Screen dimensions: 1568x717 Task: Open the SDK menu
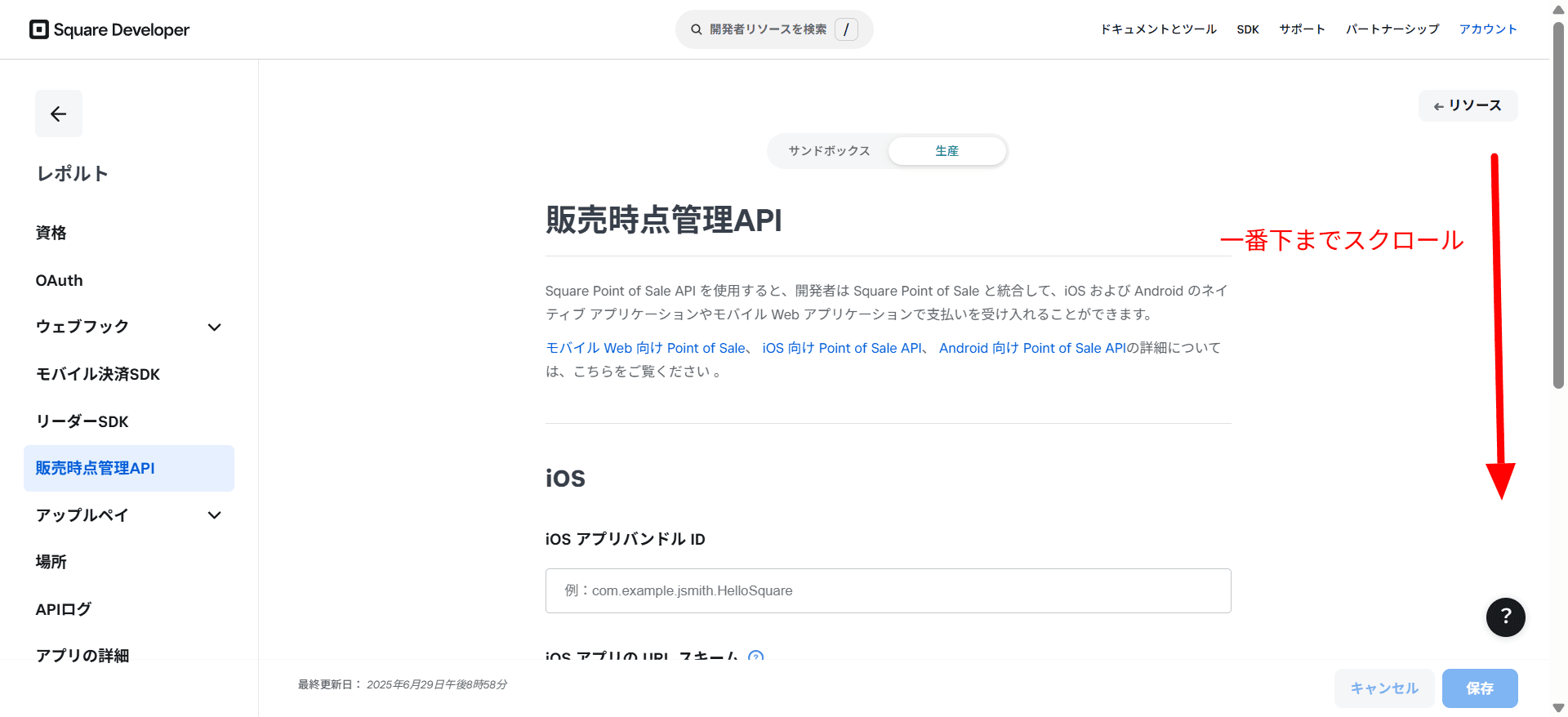point(1248,29)
